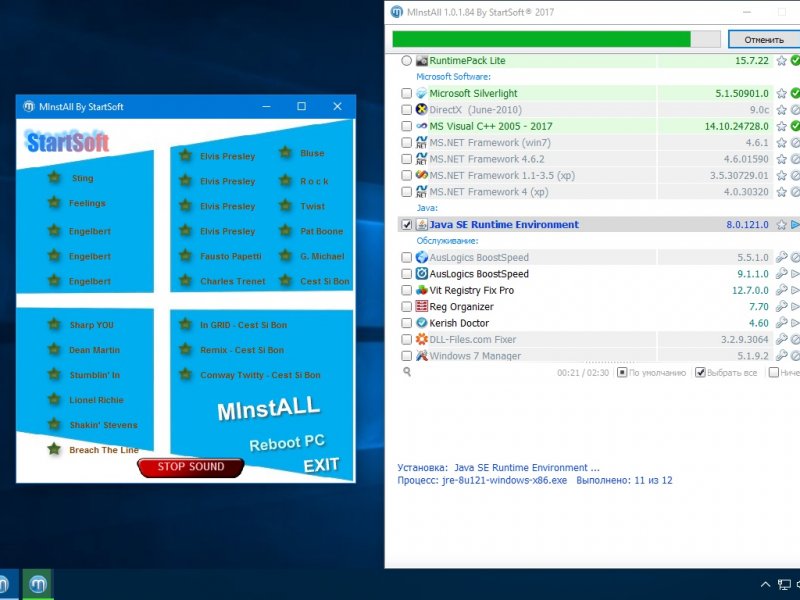Click the 14.10.24728.0 version value
The image size is (800, 600).
tap(736, 126)
